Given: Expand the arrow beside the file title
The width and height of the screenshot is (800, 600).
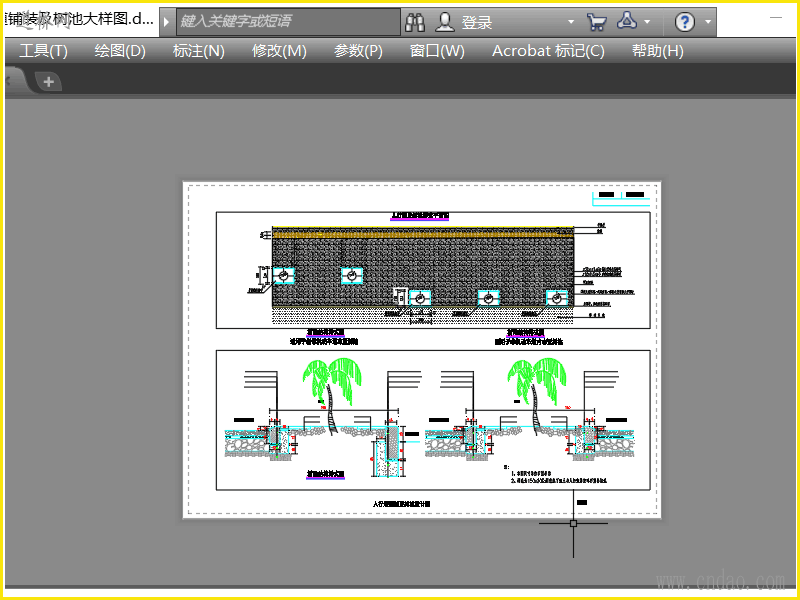Looking at the screenshot, I should tap(167, 21).
